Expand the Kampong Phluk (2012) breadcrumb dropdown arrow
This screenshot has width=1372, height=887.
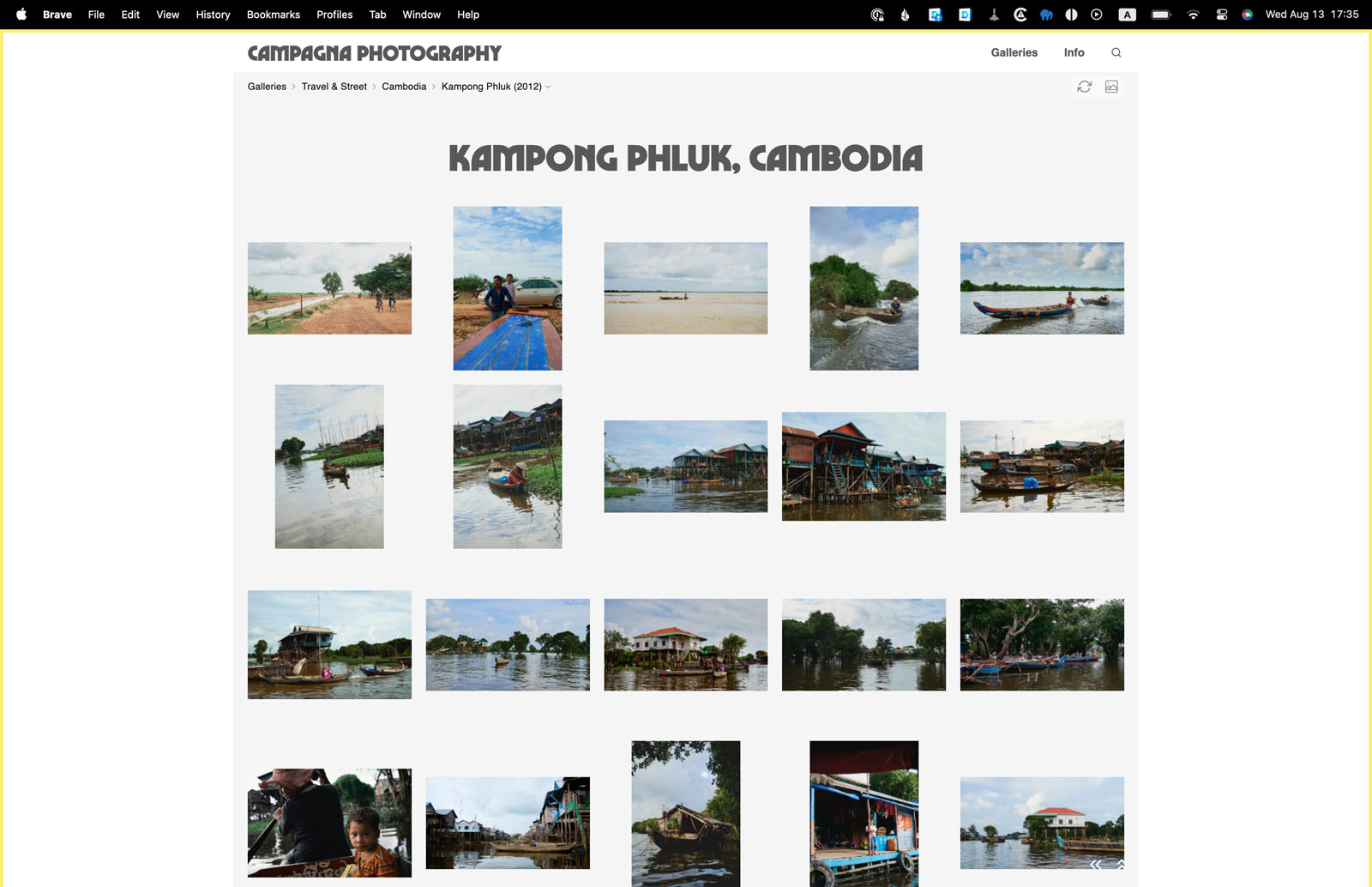coord(549,87)
